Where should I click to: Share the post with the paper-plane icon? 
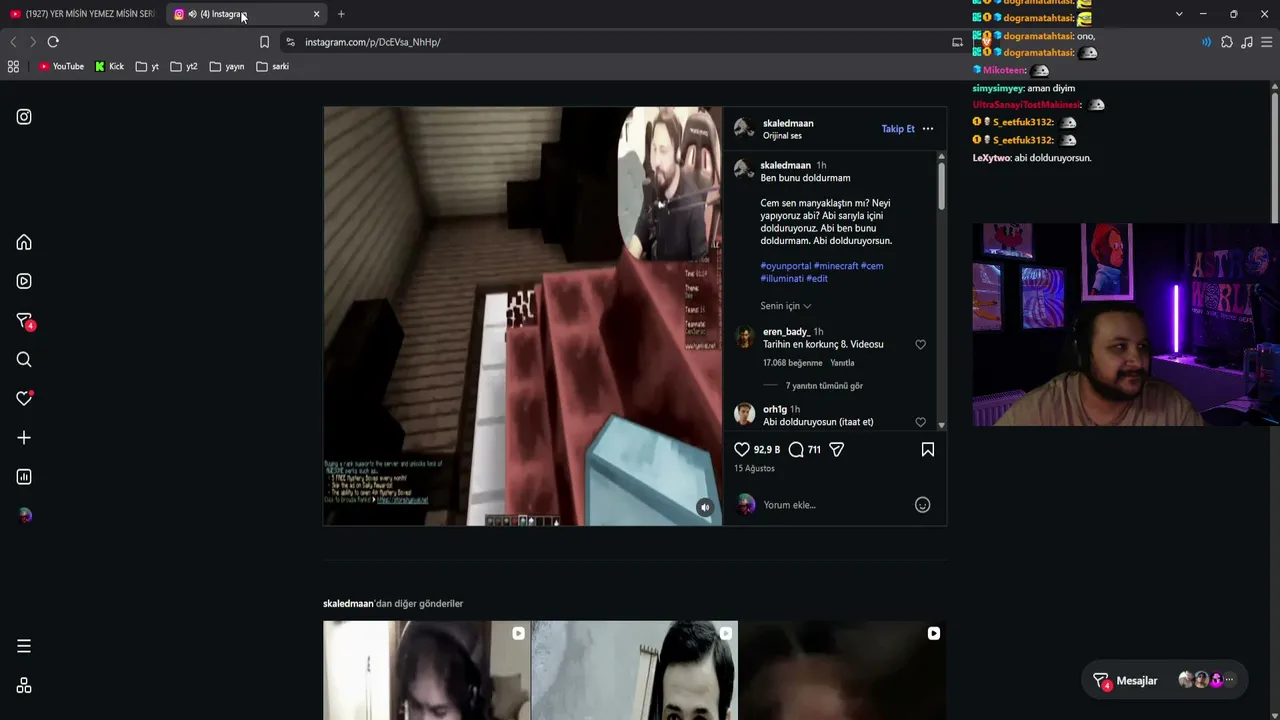837,450
